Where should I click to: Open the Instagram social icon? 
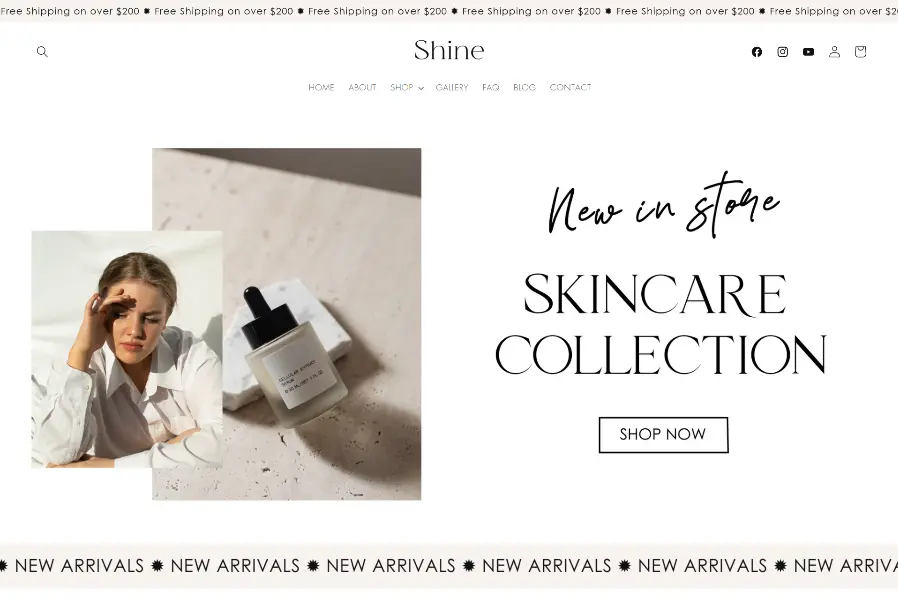coord(783,52)
